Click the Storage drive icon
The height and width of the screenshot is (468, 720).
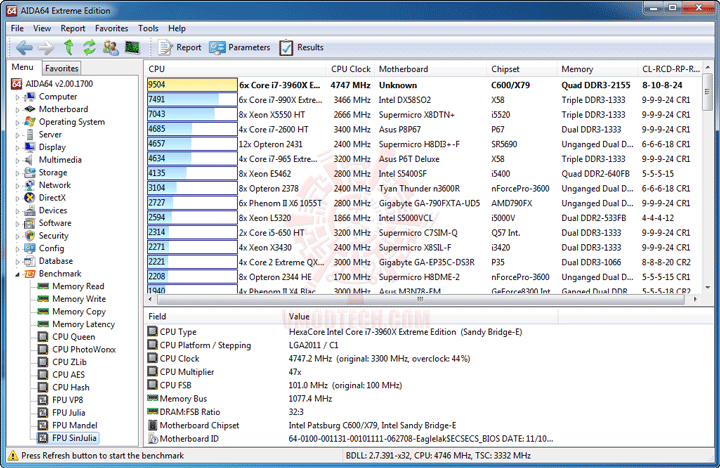[30, 172]
